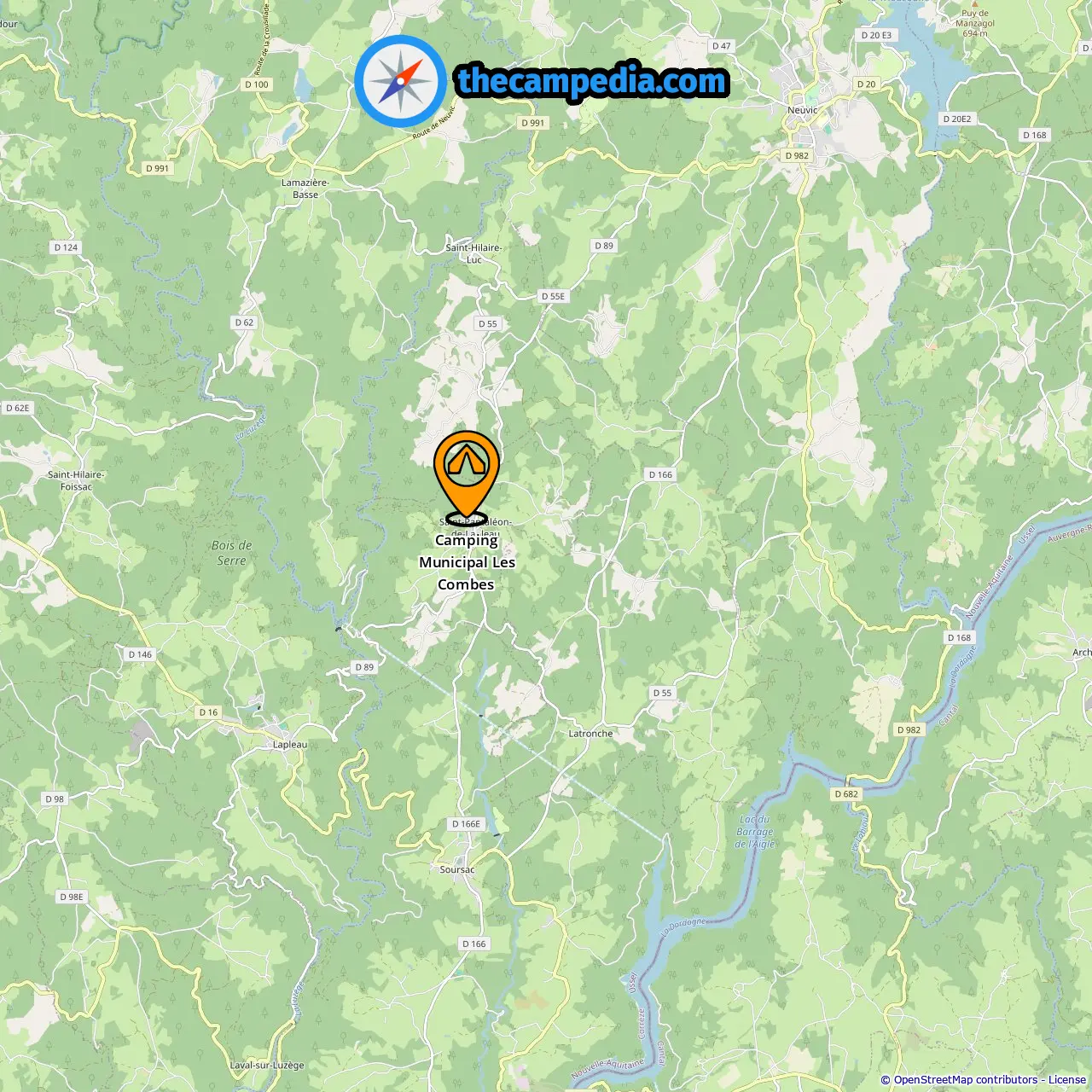Click the Lac du Barrage de l'Aigle label
This screenshot has width=1092, height=1092.
(x=755, y=832)
